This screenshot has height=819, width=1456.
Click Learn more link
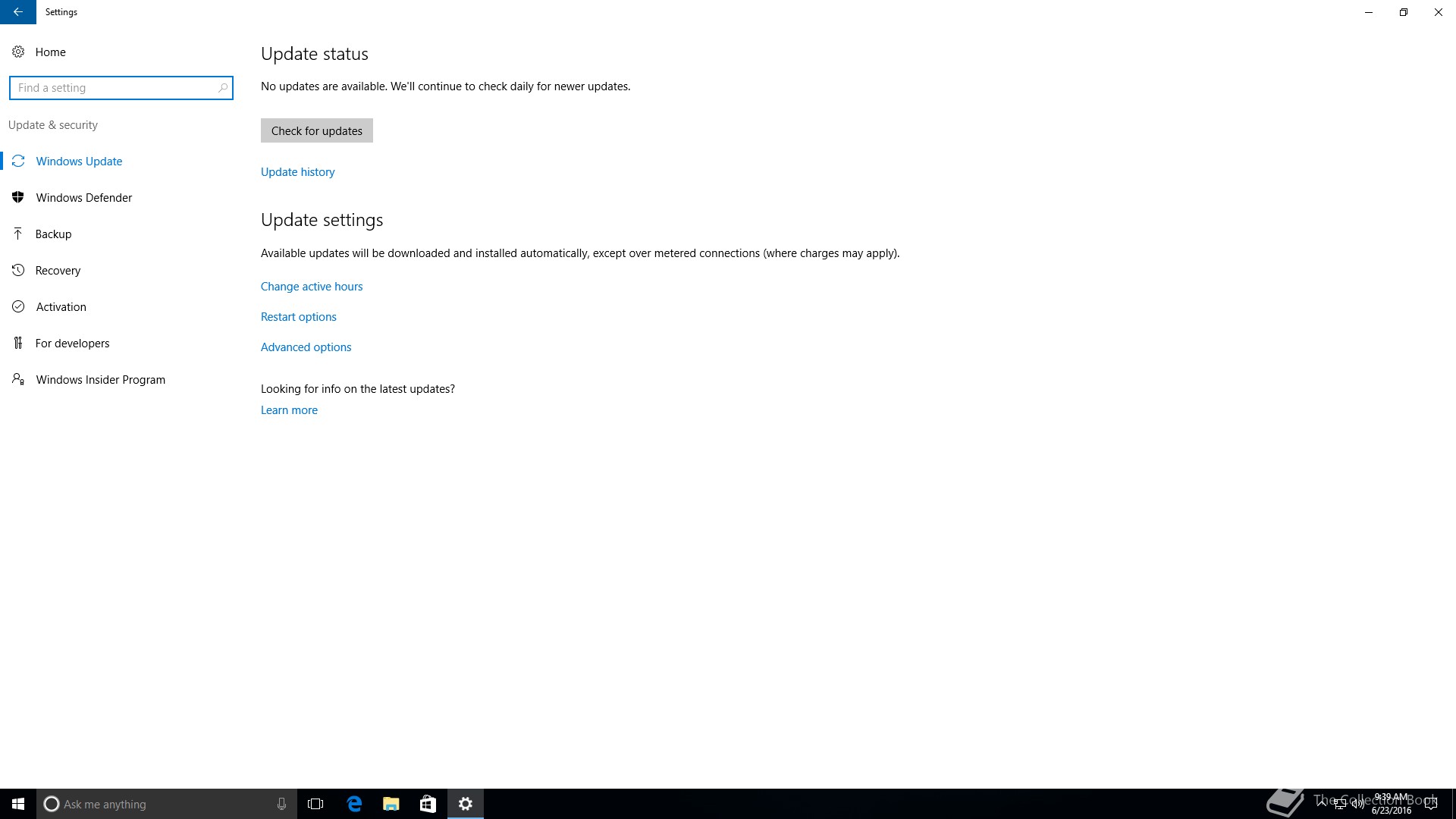tap(289, 410)
